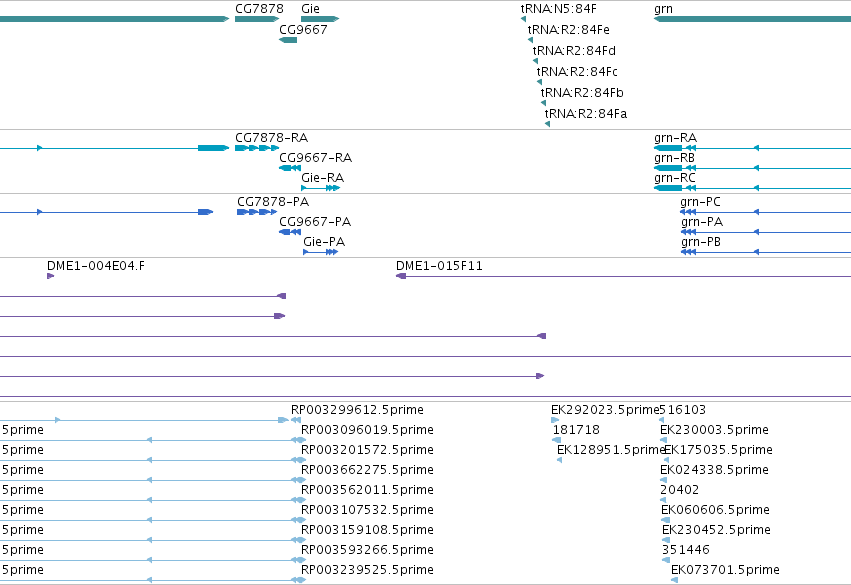Click the RP003107532.5prime EST label
851x585 pixels.
click(367, 510)
